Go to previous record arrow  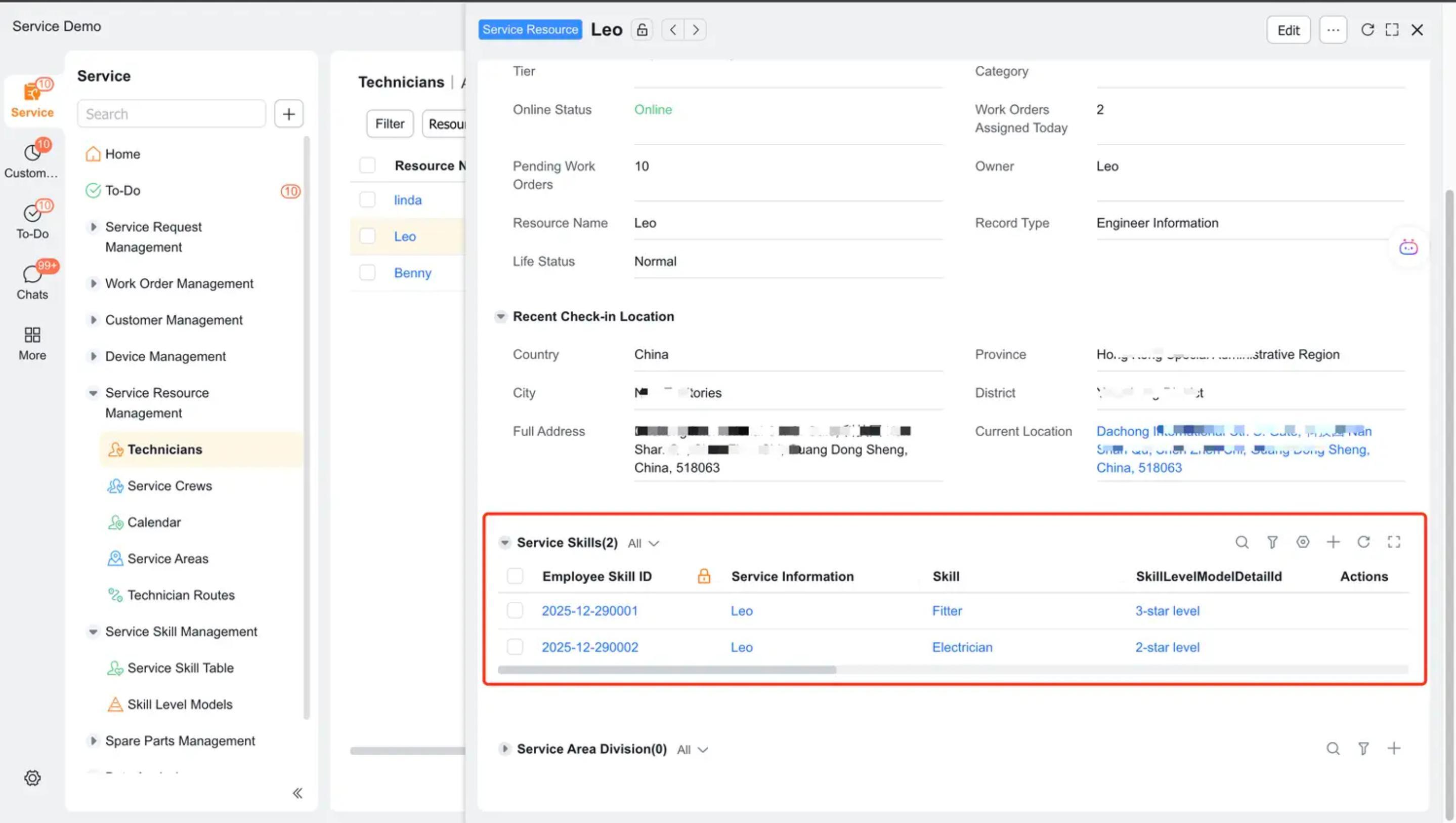673,29
